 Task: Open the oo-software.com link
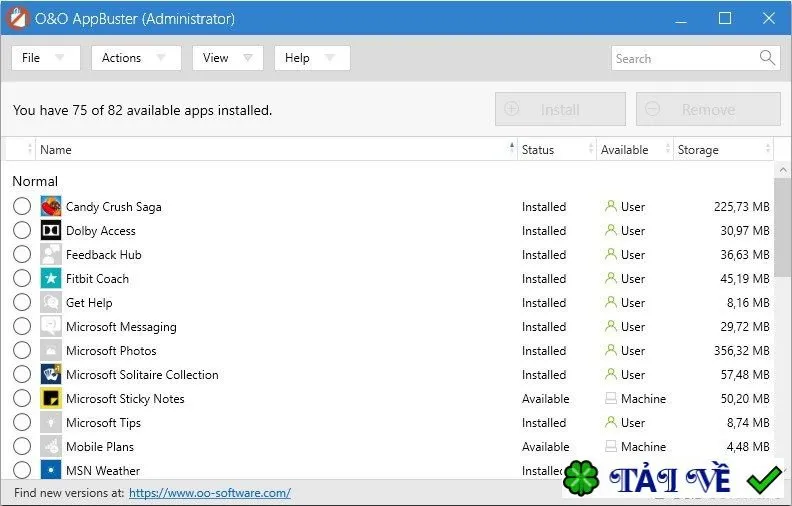tap(210, 493)
